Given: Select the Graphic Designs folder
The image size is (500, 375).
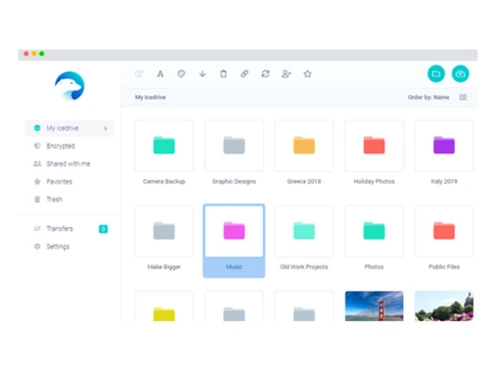Looking at the screenshot, I should point(234,146).
